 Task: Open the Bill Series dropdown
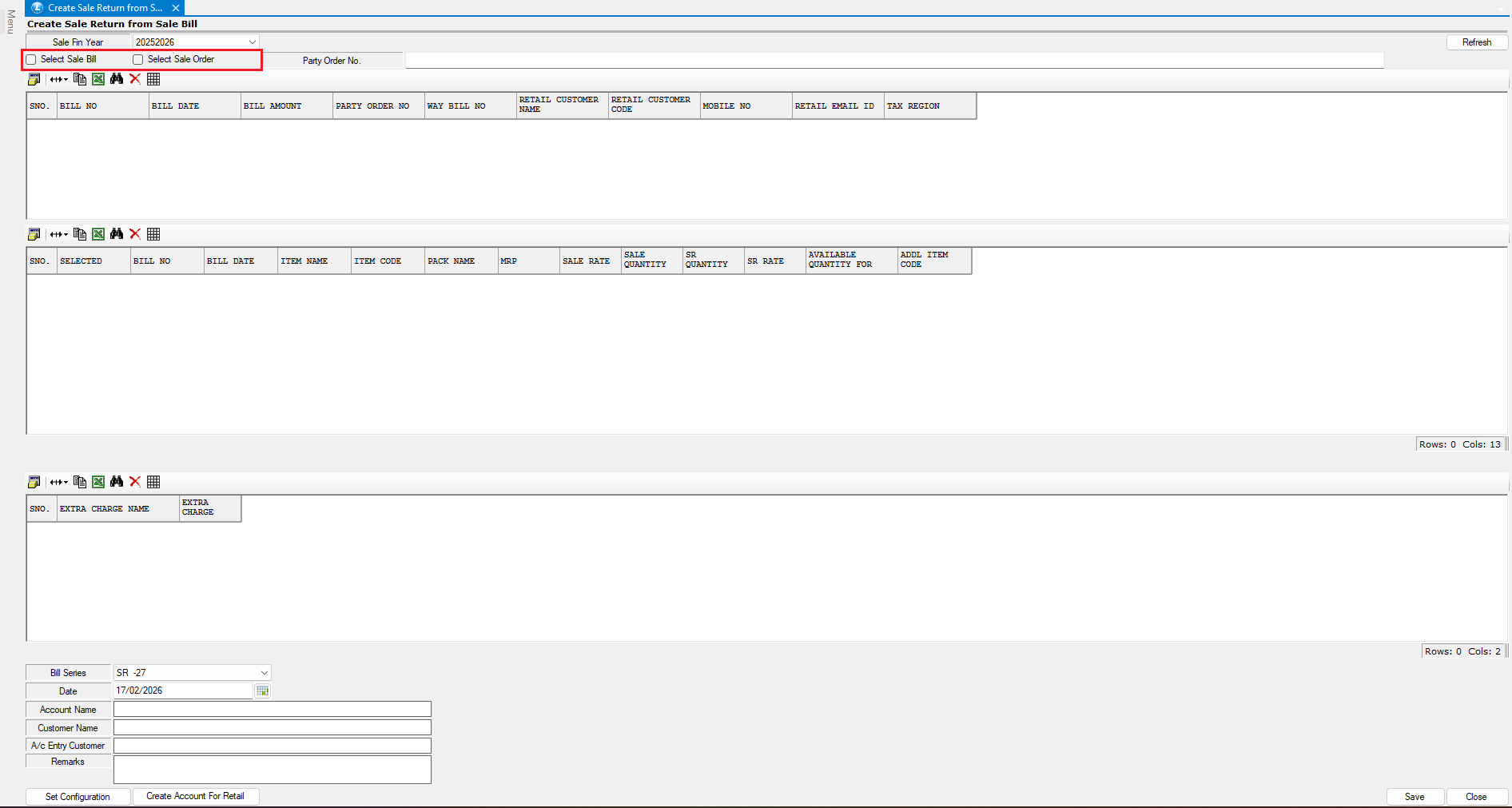coord(264,673)
